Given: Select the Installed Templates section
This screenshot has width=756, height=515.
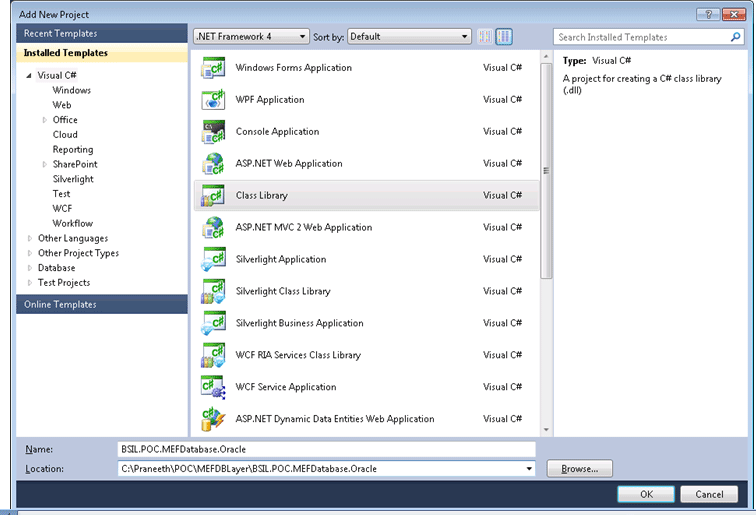Looking at the screenshot, I should click(x=102, y=53).
